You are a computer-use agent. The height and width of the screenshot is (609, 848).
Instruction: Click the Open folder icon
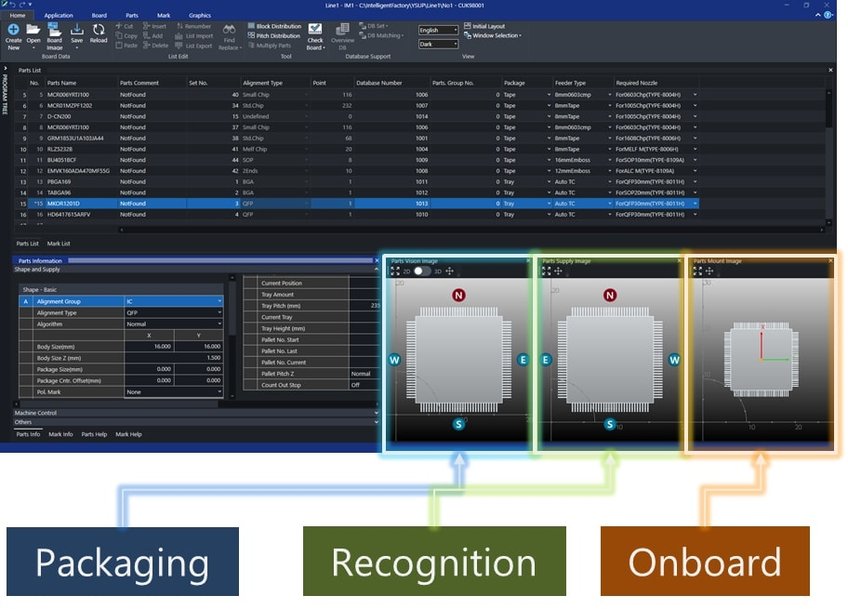click(x=33, y=30)
